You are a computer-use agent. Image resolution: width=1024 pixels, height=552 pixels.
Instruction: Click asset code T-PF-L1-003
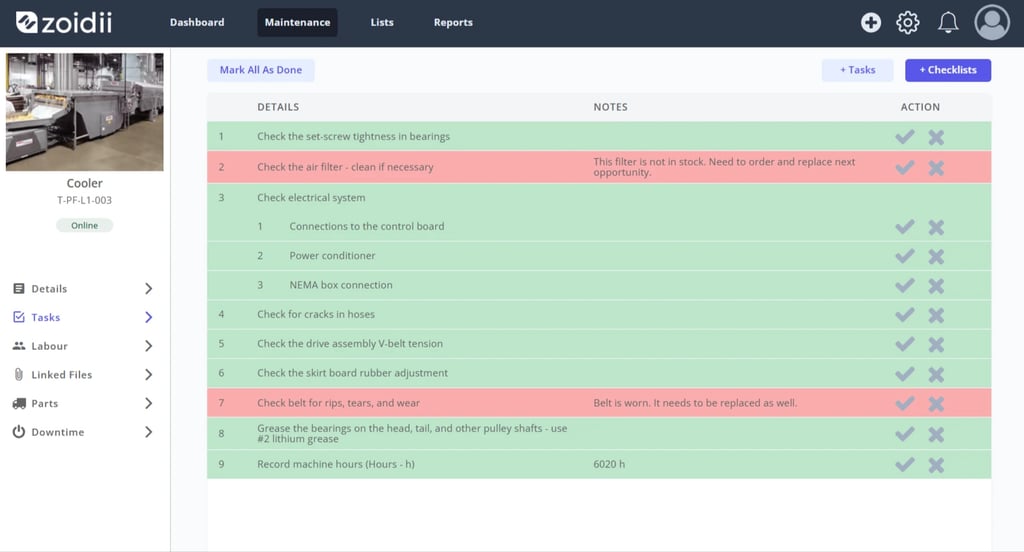84,201
